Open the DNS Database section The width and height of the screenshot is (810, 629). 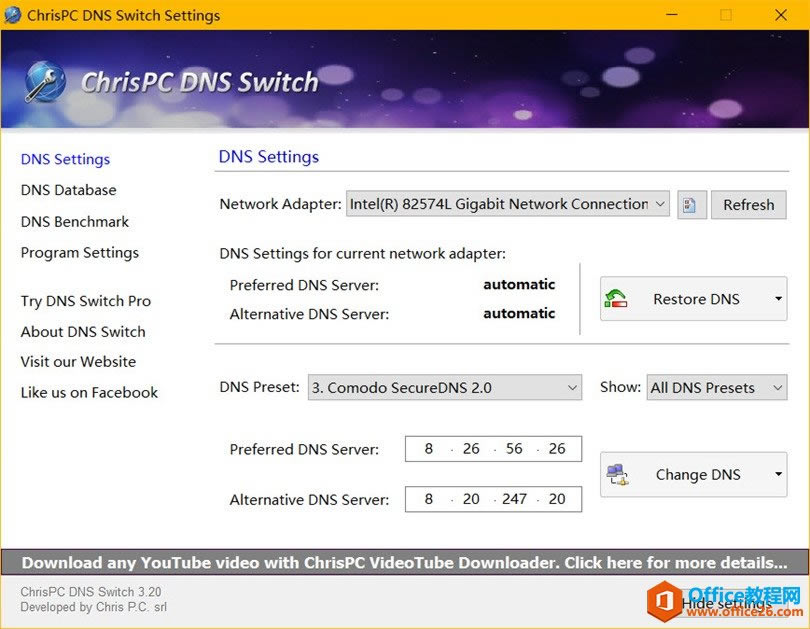[x=68, y=190]
